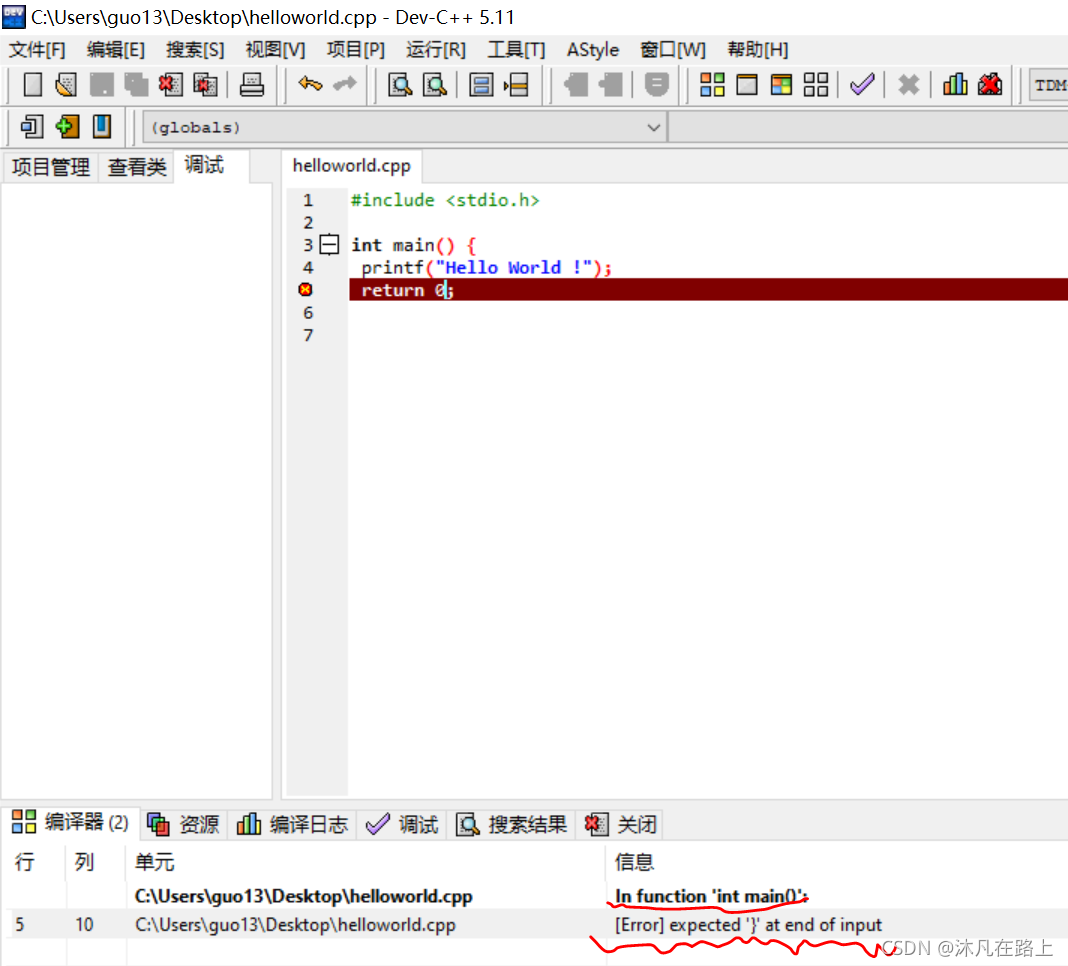Compile with the four-colored-squares icon

coord(712,84)
